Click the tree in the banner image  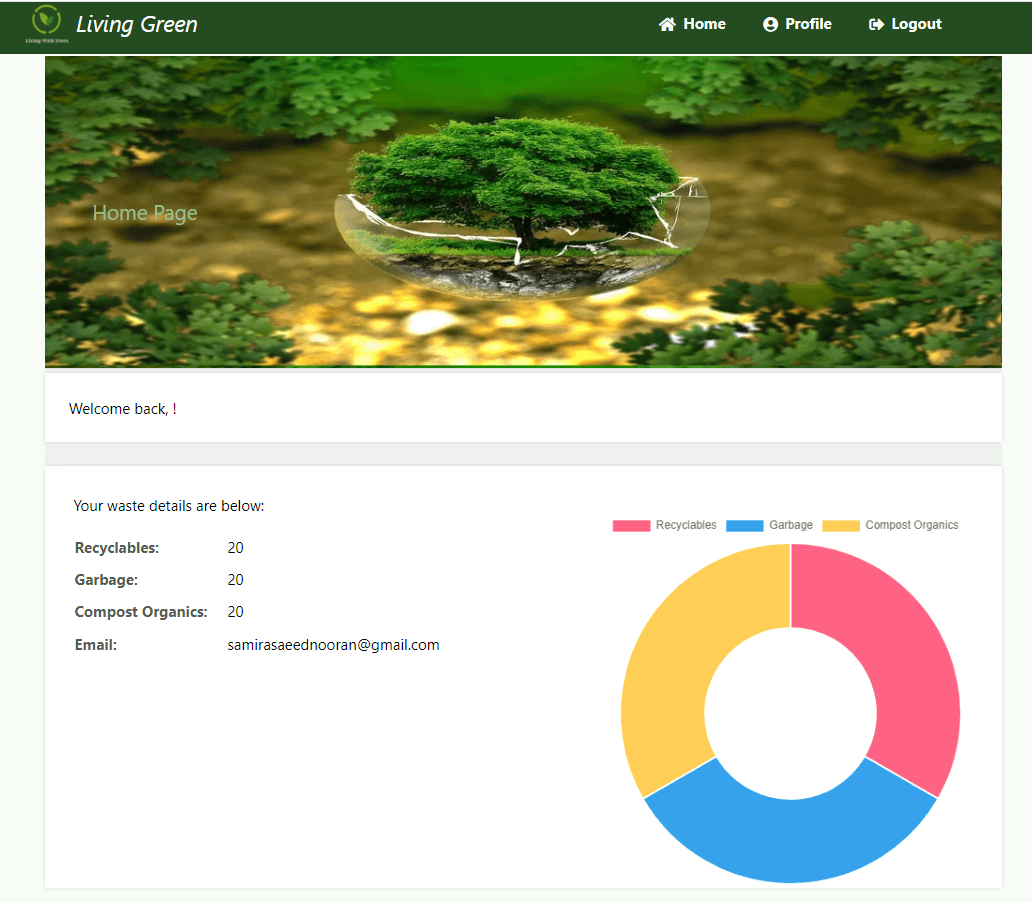click(520, 180)
